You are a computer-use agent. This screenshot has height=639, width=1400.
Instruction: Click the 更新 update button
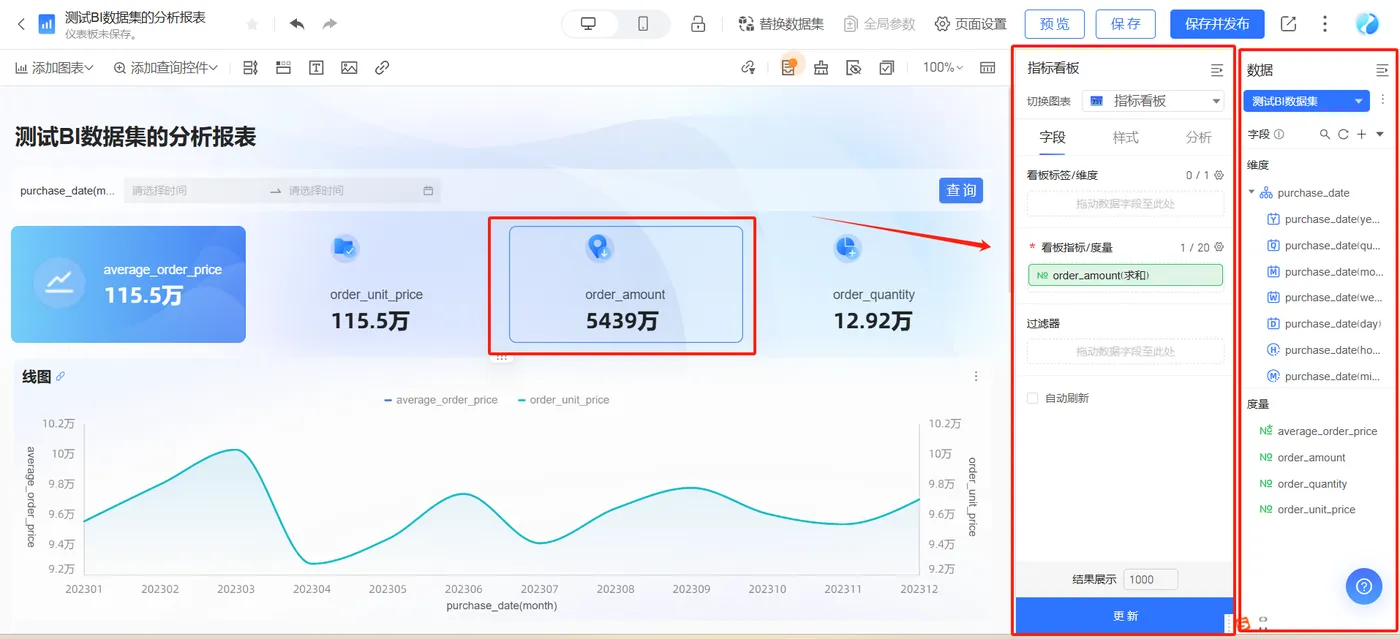click(1125, 616)
